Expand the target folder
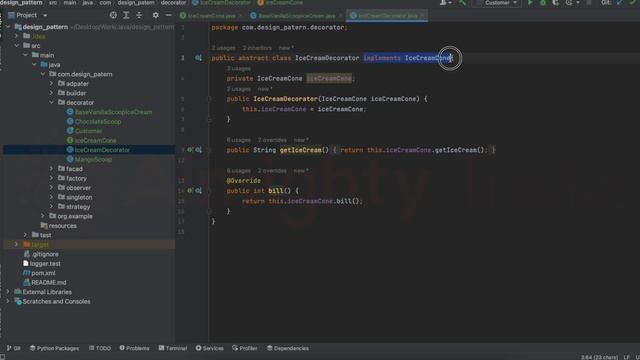Screen dimensions: 640x360 (x=16, y=244)
